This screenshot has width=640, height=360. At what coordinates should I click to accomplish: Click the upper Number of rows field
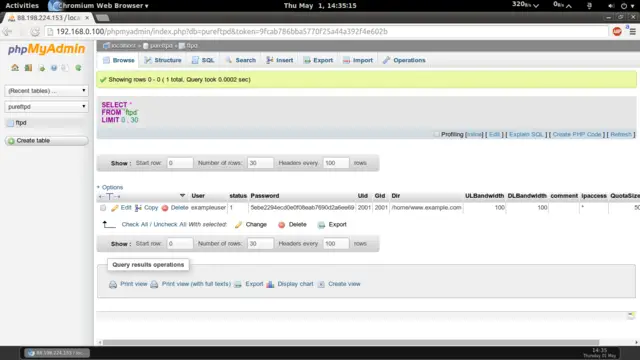coord(260,163)
